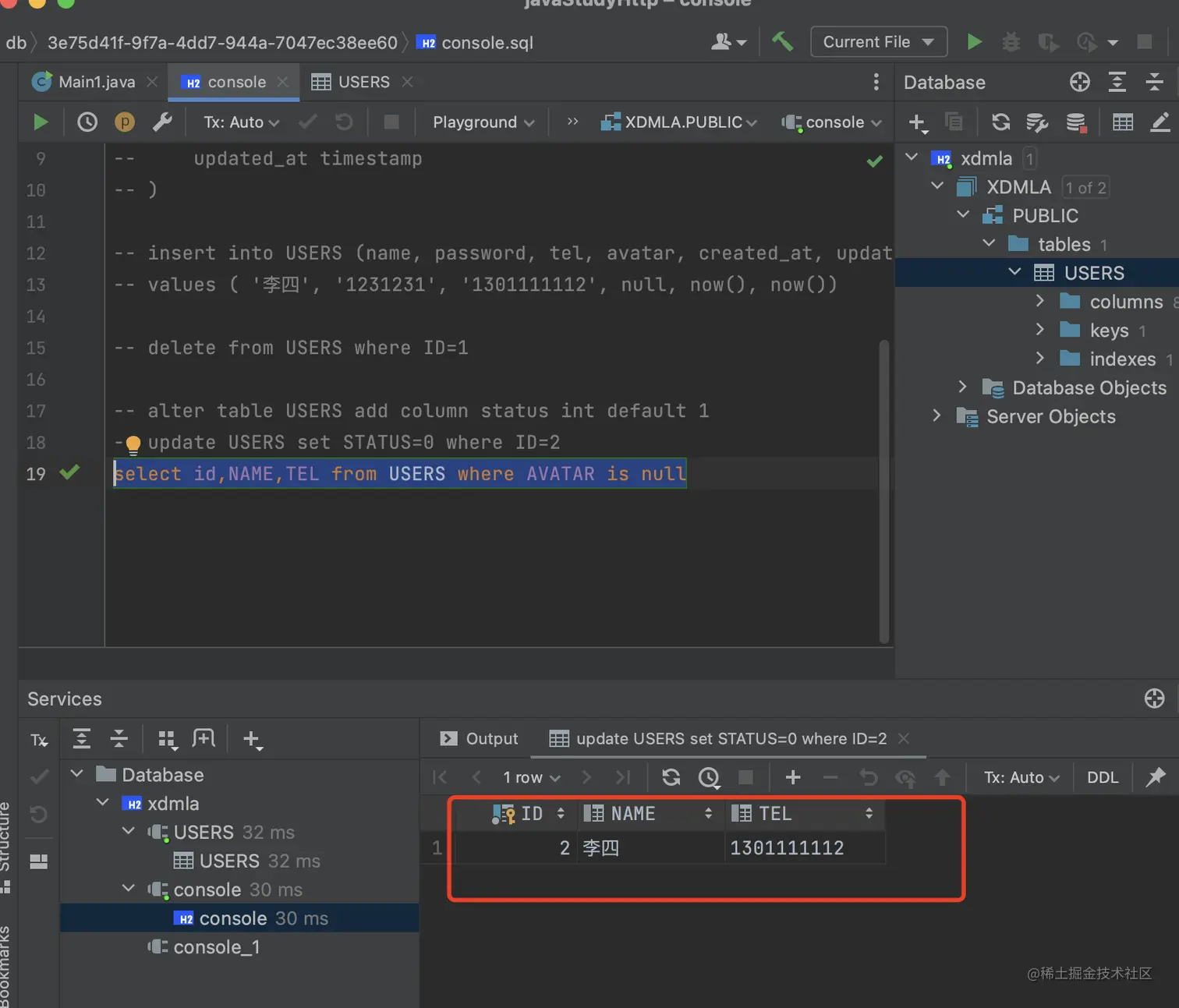Add service plus icon in Services toolbar

point(253,739)
